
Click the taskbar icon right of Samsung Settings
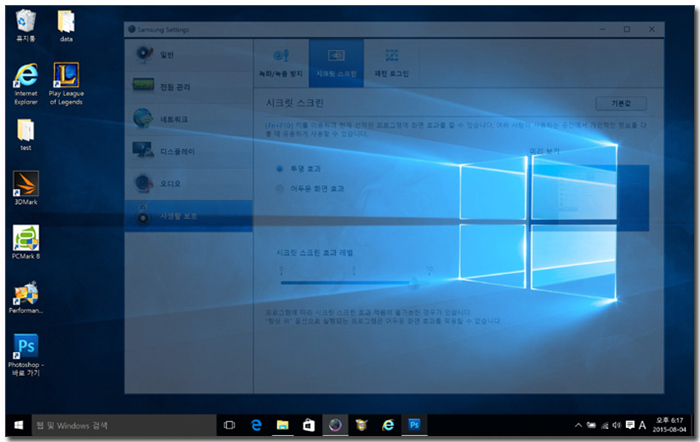tap(361, 425)
